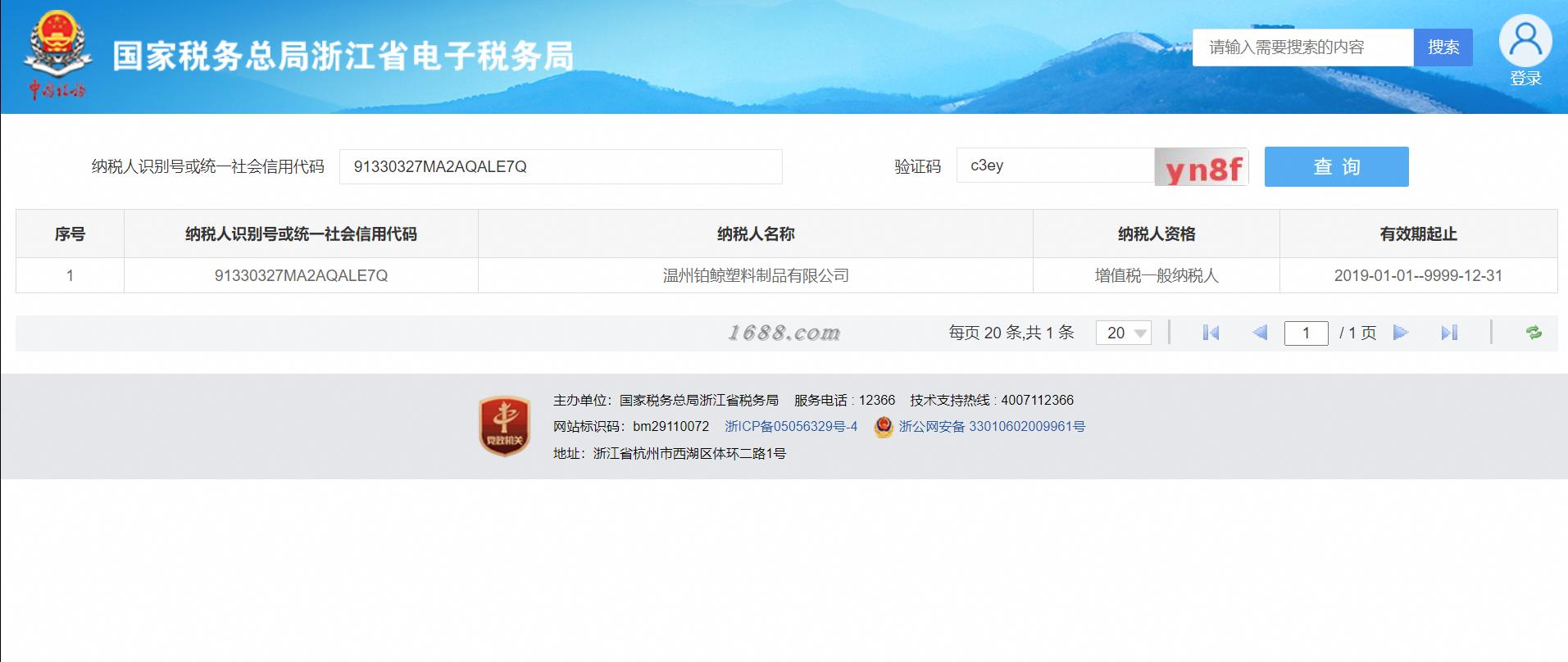
Task: Click 纳税人识别号或统一社会信用代码 column header
Action: 301,234
